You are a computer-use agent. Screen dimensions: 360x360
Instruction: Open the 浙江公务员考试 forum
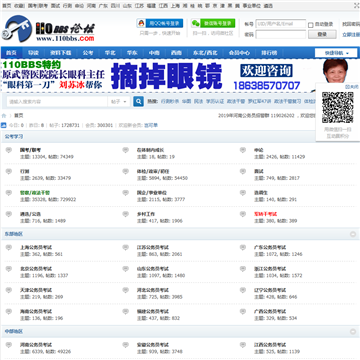(x=270, y=269)
